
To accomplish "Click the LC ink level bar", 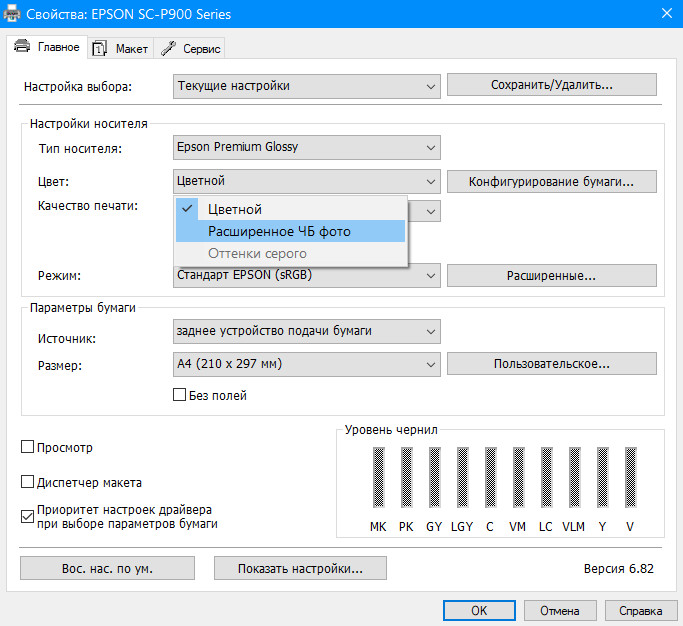I will click(546, 477).
